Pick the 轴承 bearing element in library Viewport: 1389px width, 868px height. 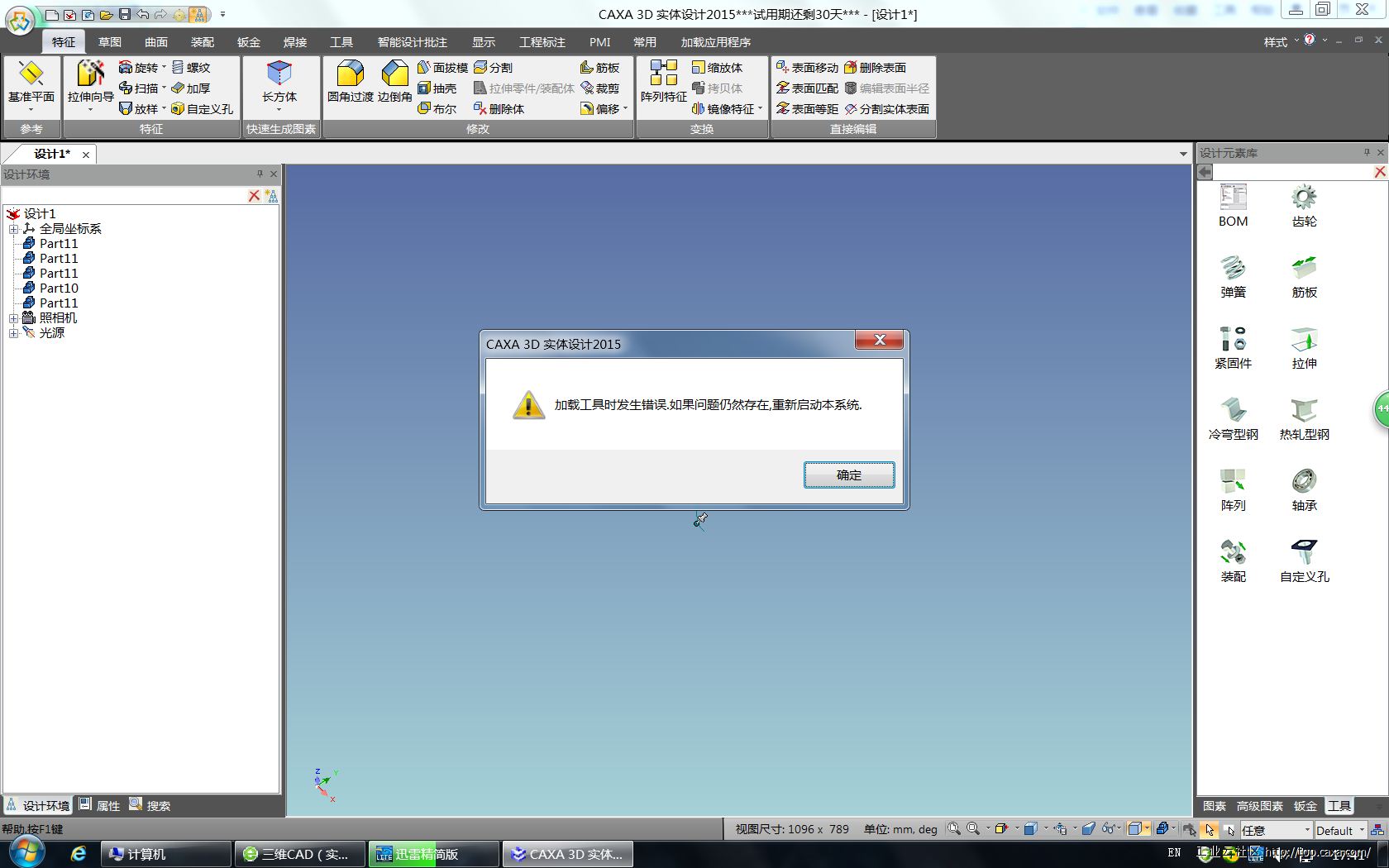[1304, 490]
